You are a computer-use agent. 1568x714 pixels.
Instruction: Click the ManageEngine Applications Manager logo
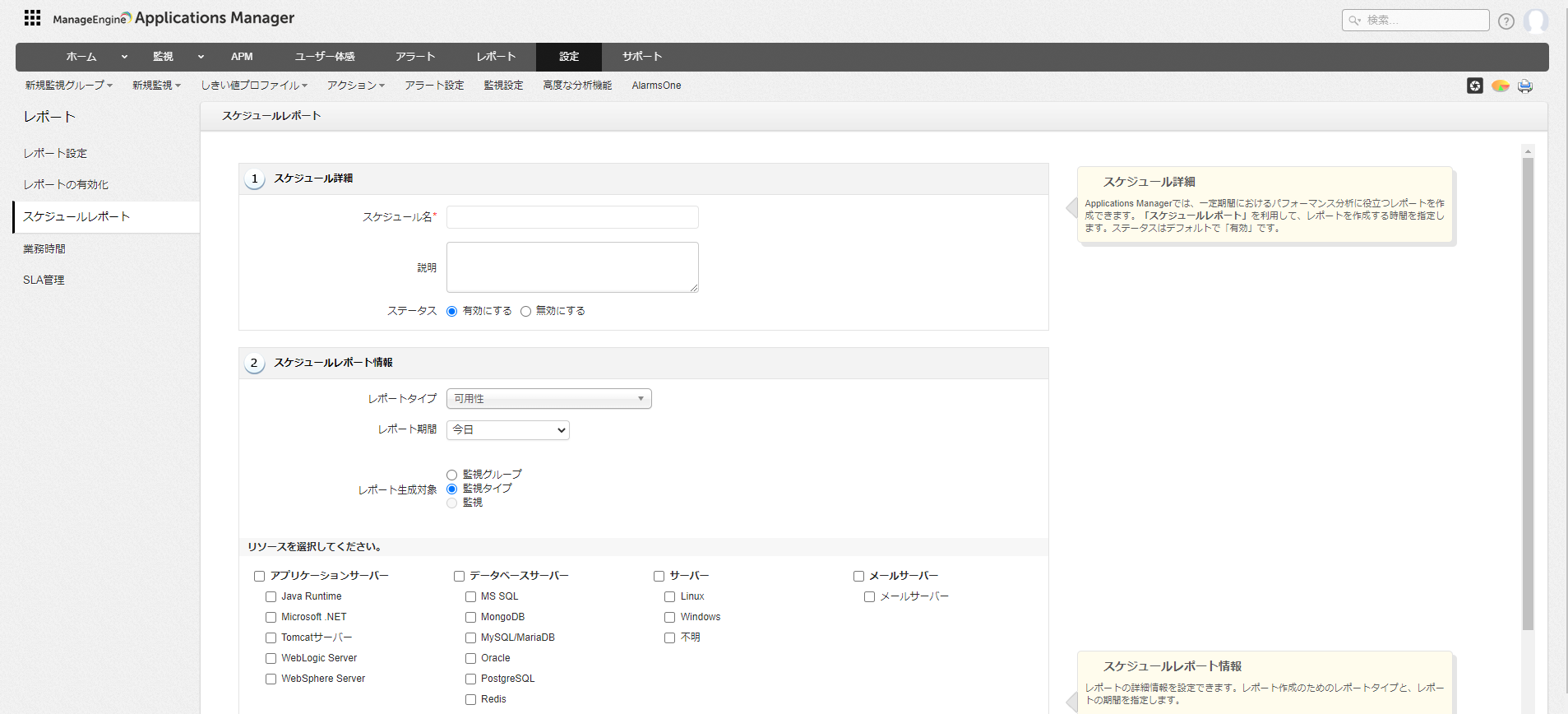tap(173, 18)
